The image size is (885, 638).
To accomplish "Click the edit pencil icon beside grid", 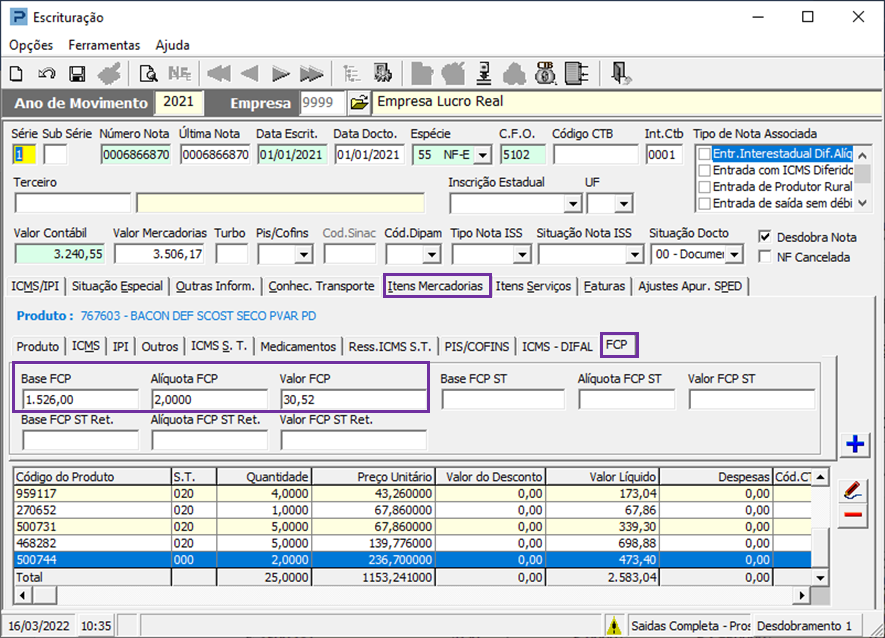I will tap(853, 490).
